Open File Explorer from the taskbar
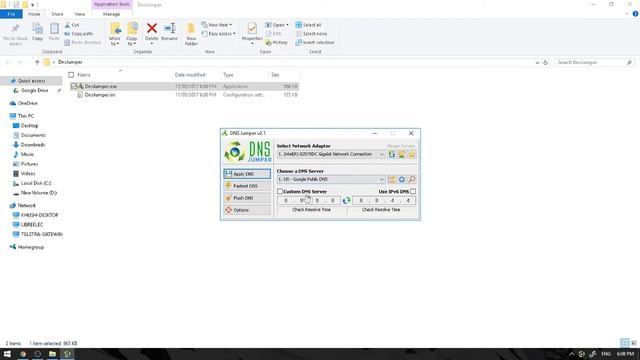The width and height of the screenshot is (640, 360). 52,354
